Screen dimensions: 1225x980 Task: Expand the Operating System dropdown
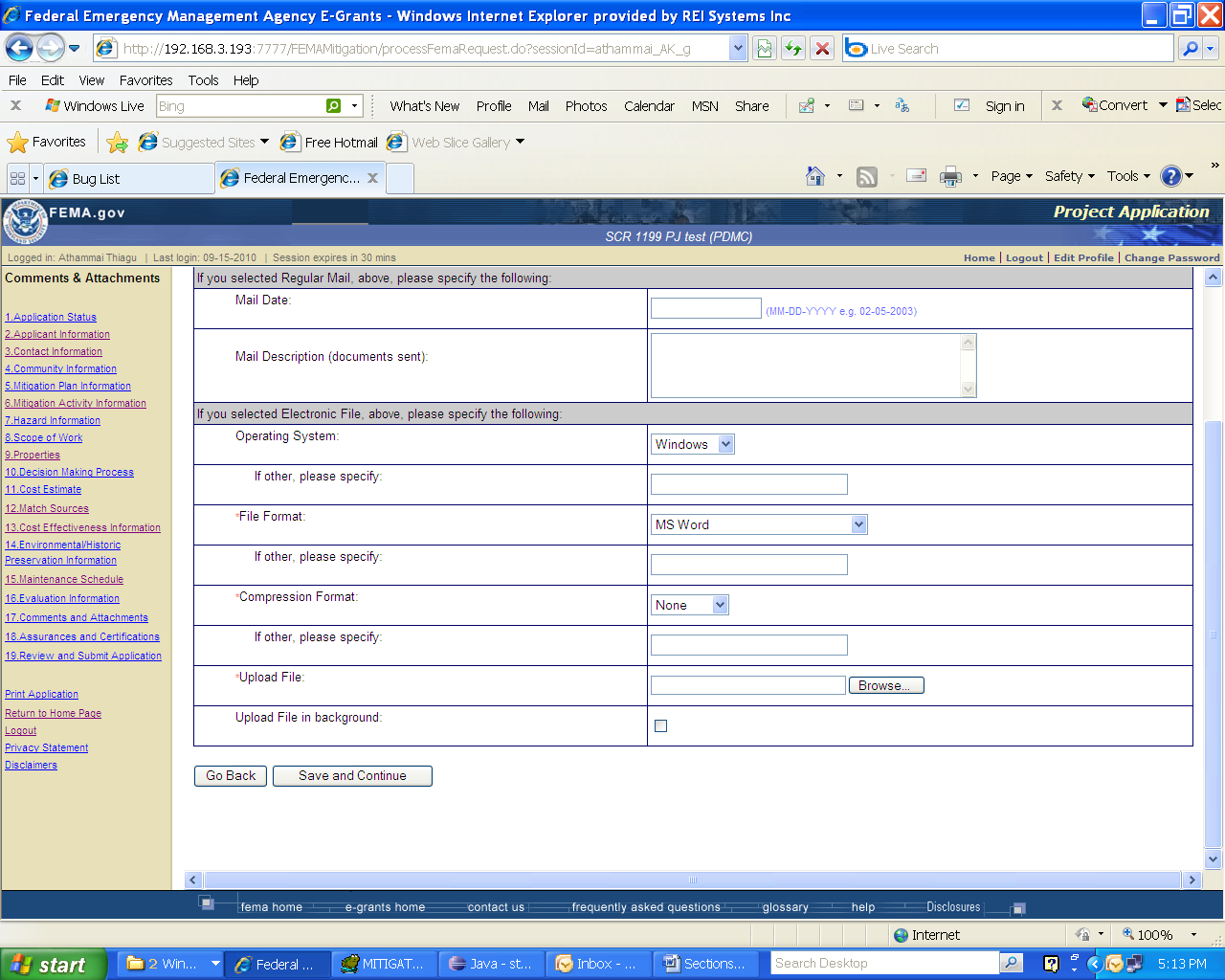tap(725, 444)
